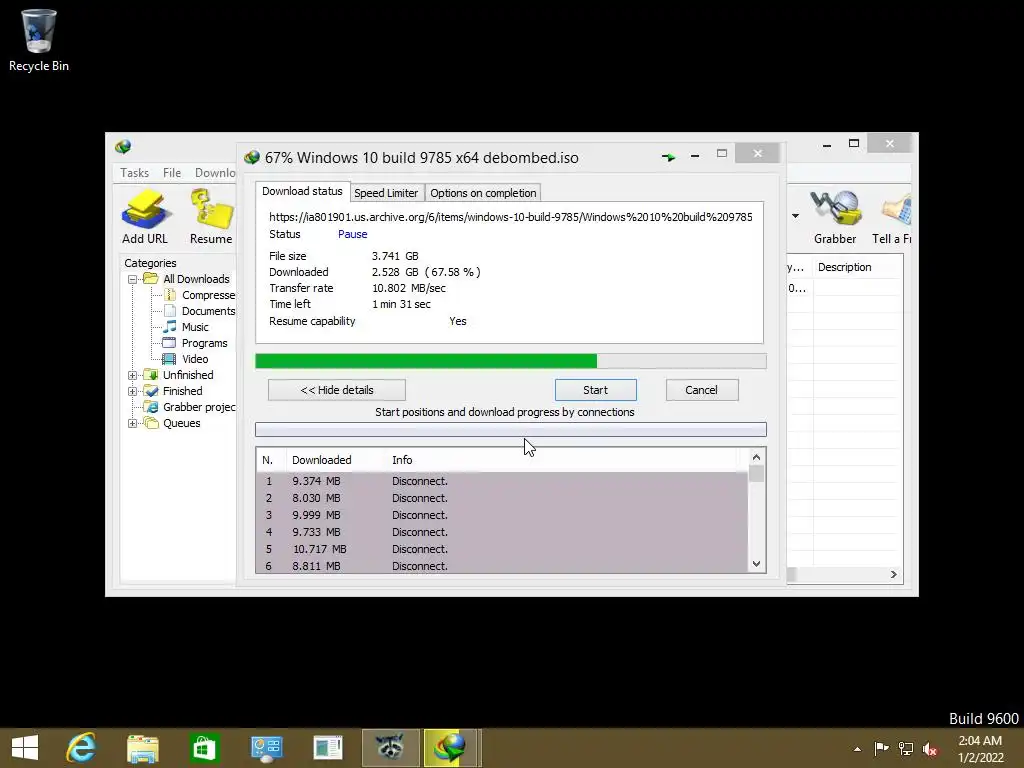
Task: Select the Unfinished category
Action: (188, 375)
